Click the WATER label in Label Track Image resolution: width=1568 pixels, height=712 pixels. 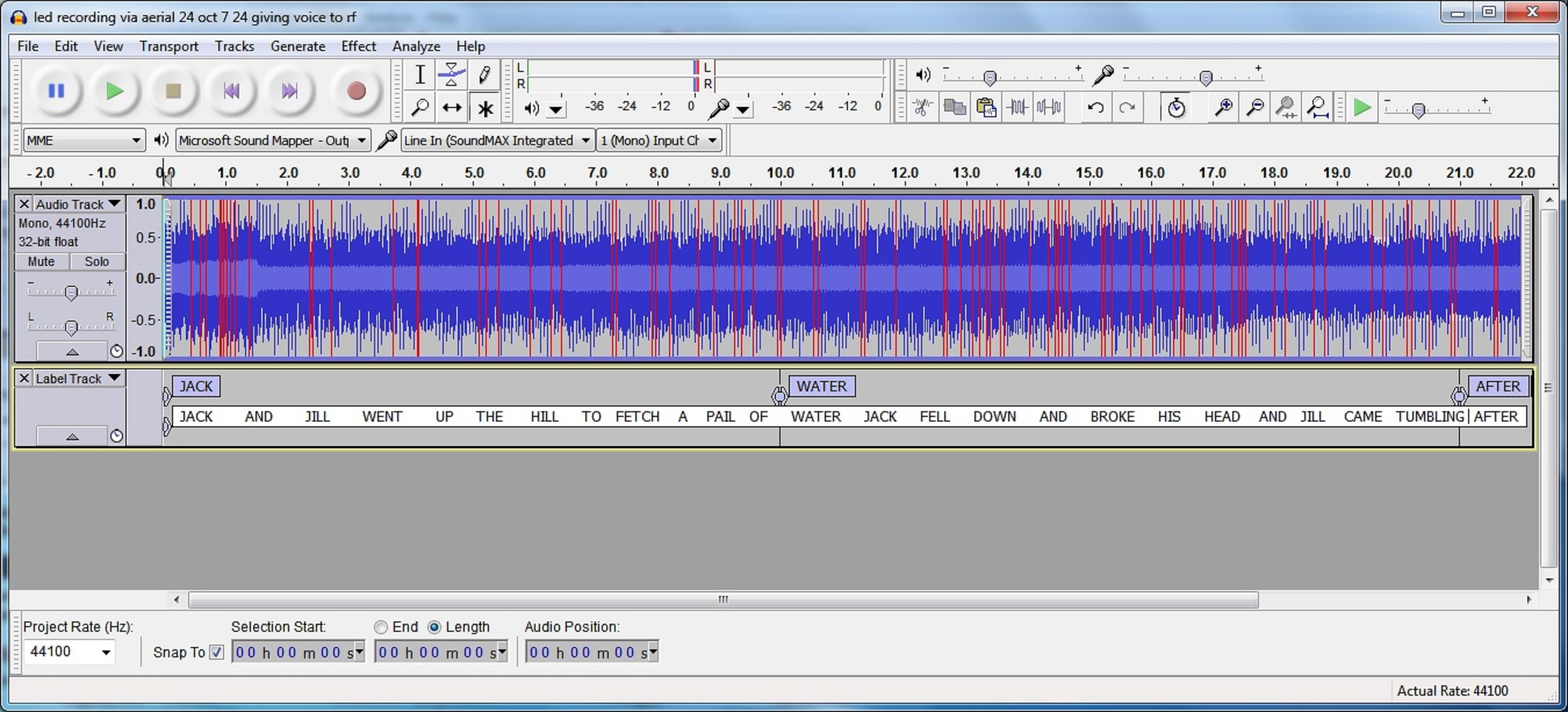pyautogui.click(x=821, y=386)
